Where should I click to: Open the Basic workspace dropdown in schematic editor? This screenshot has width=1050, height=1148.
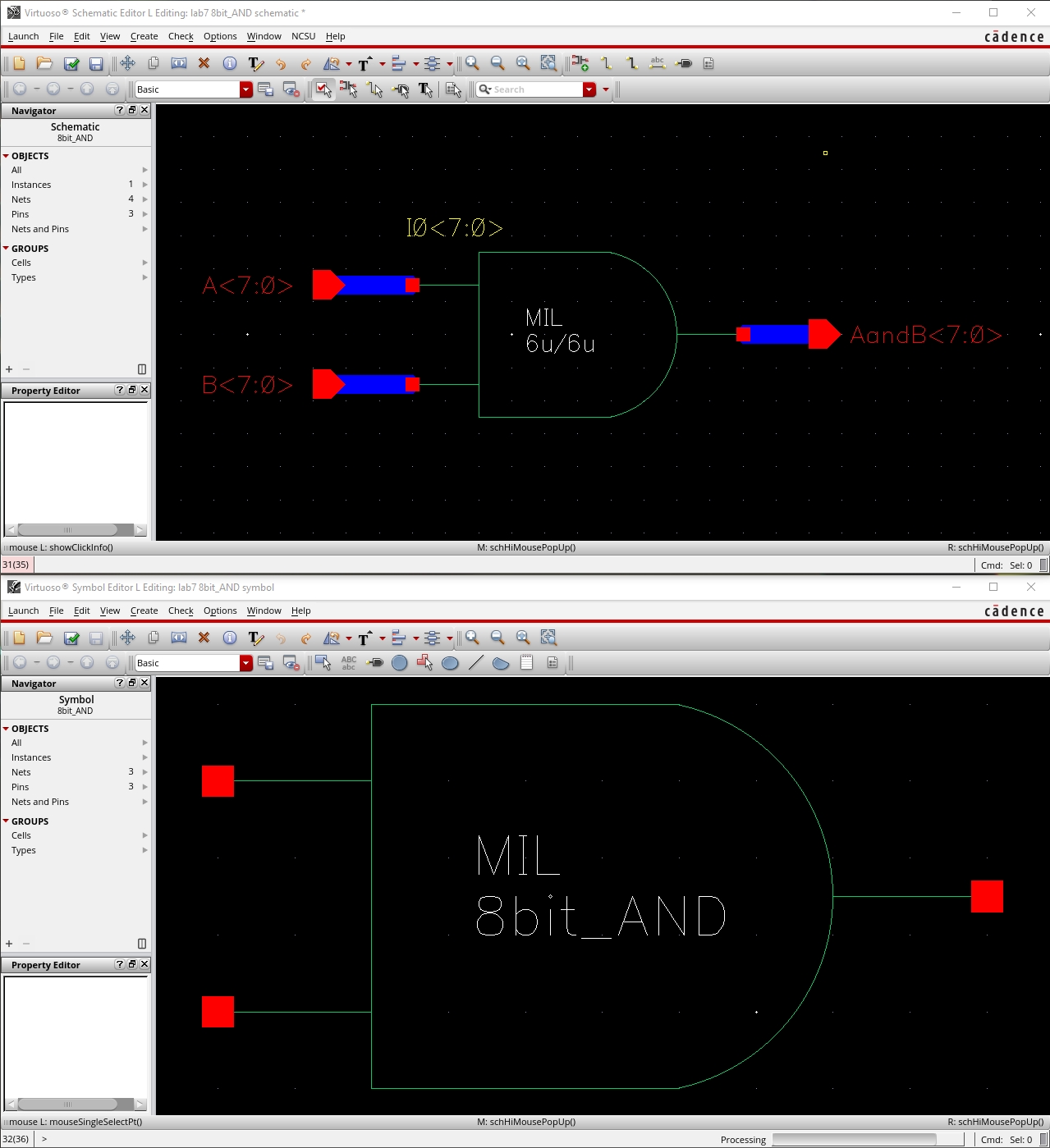pyautogui.click(x=245, y=89)
